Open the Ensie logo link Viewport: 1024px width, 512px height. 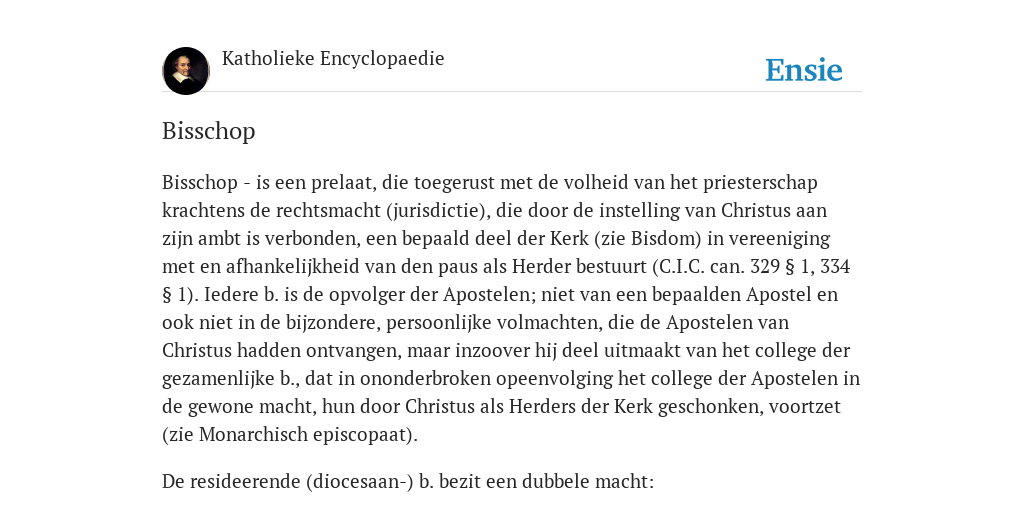point(804,70)
